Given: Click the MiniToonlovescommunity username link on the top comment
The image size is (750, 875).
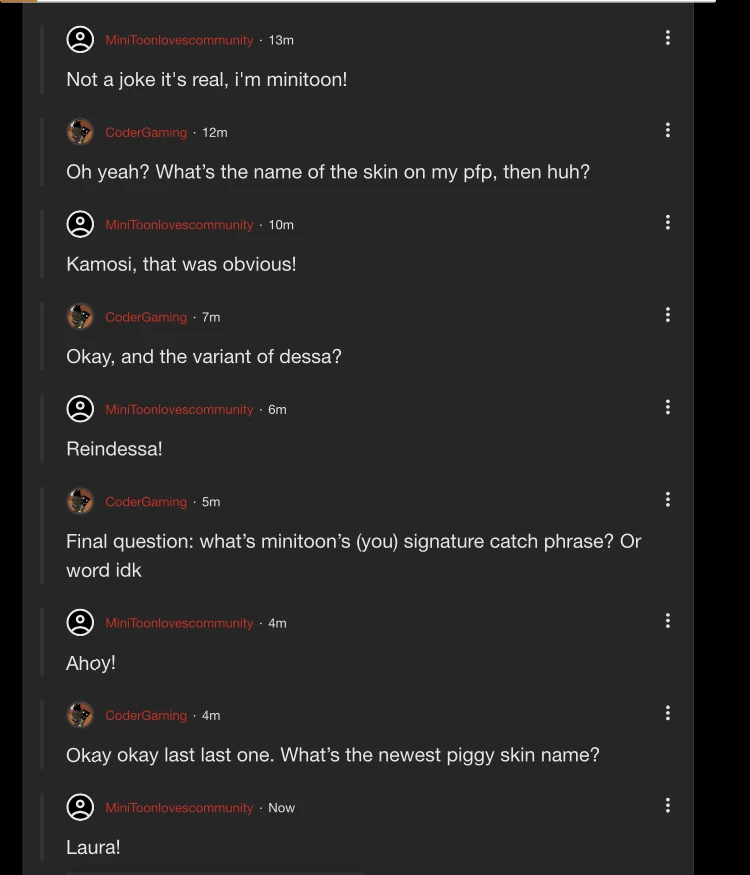Looking at the screenshot, I should tap(178, 40).
